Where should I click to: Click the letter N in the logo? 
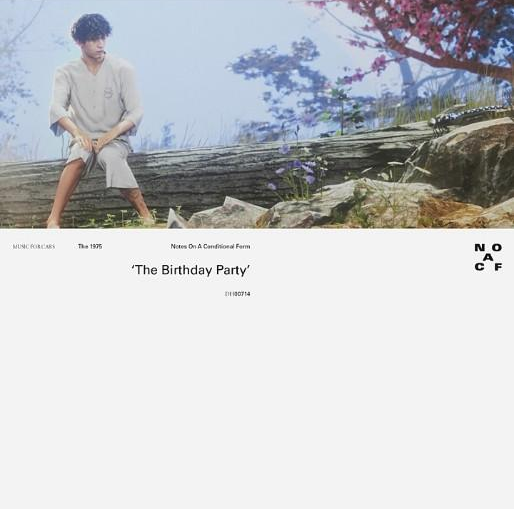(x=480, y=248)
